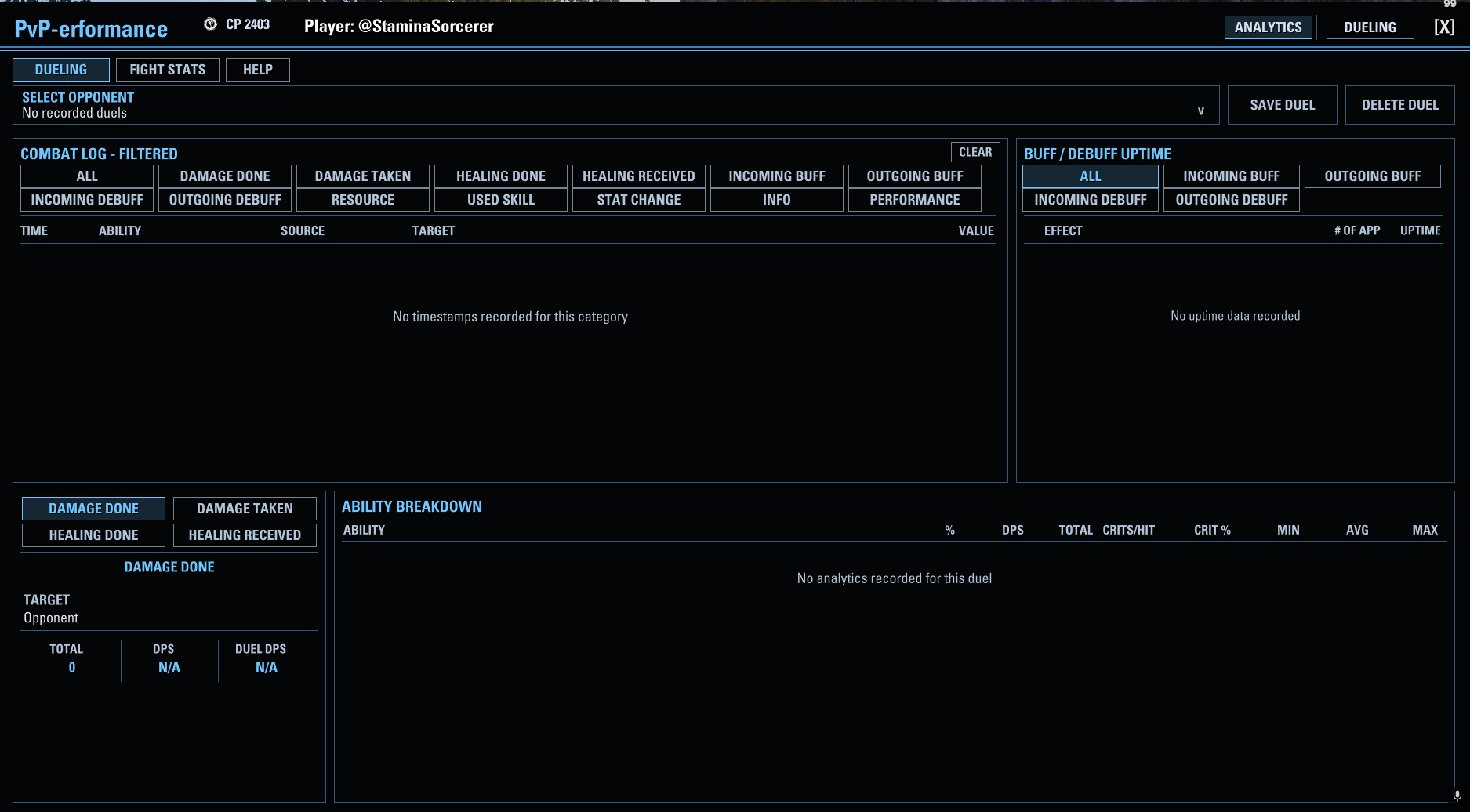Expand the Select Opponent dropdown arrow

[1200, 111]
